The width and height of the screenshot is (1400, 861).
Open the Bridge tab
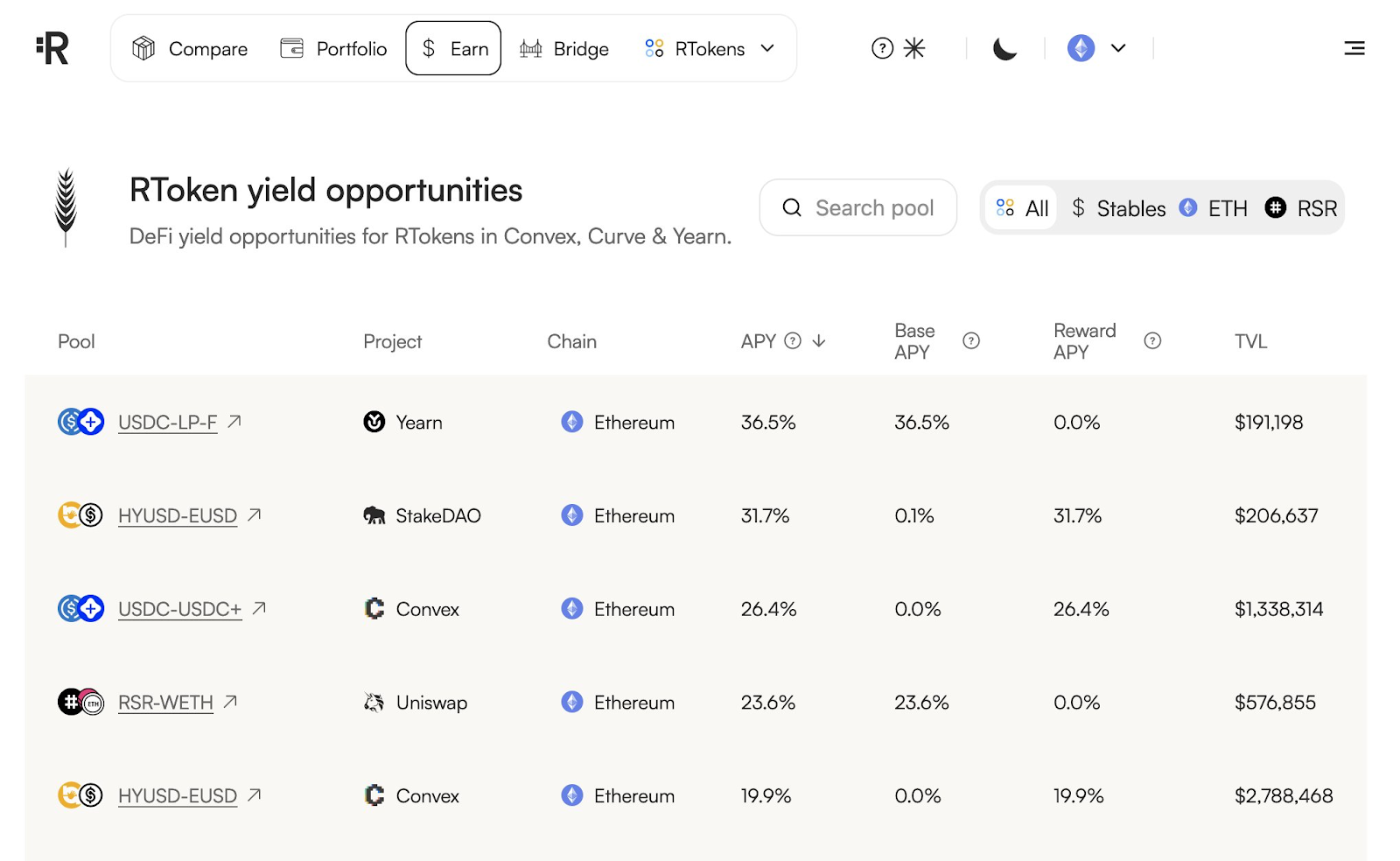(563, 49)
